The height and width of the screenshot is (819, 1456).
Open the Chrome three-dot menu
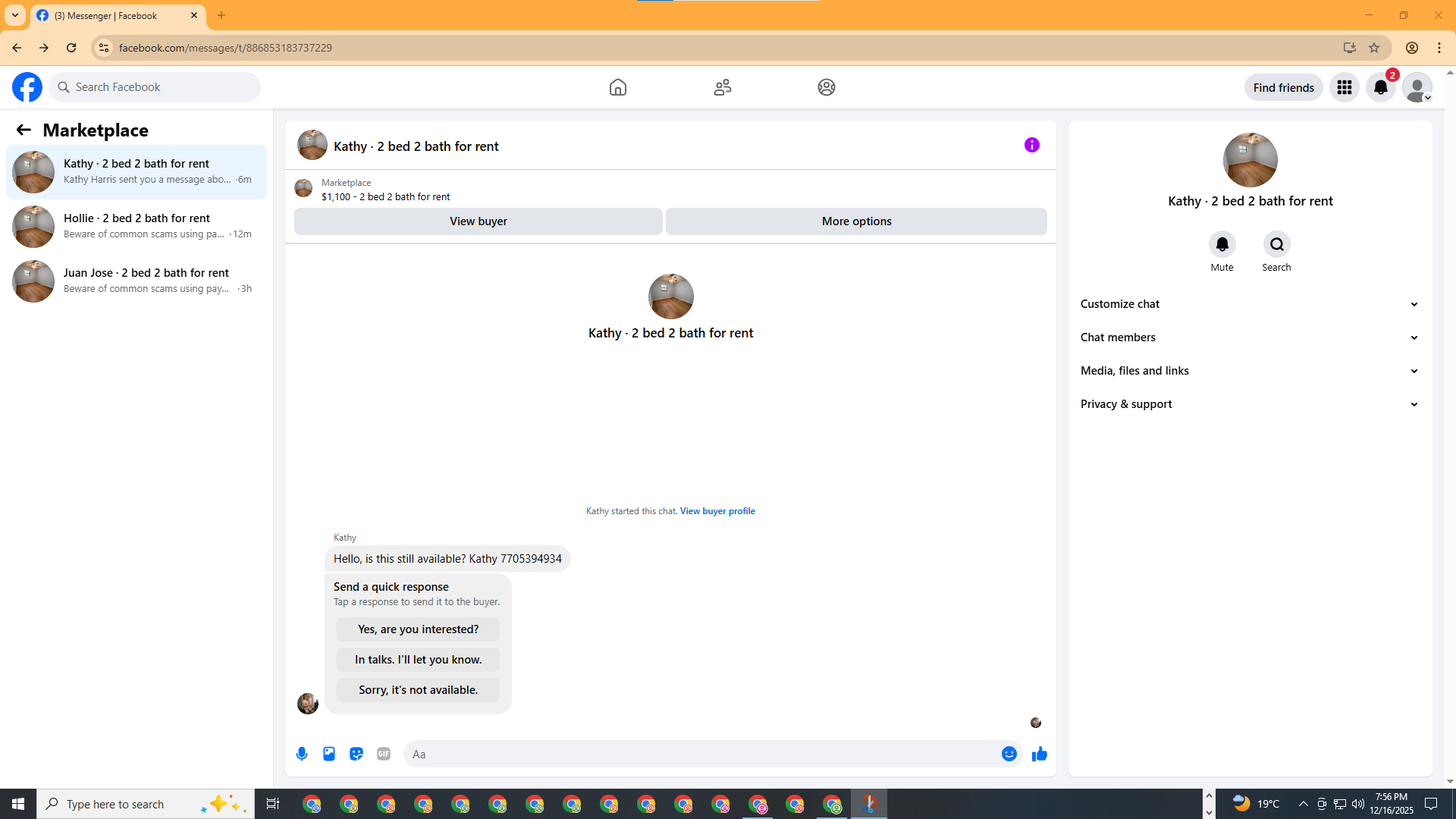1439,48
